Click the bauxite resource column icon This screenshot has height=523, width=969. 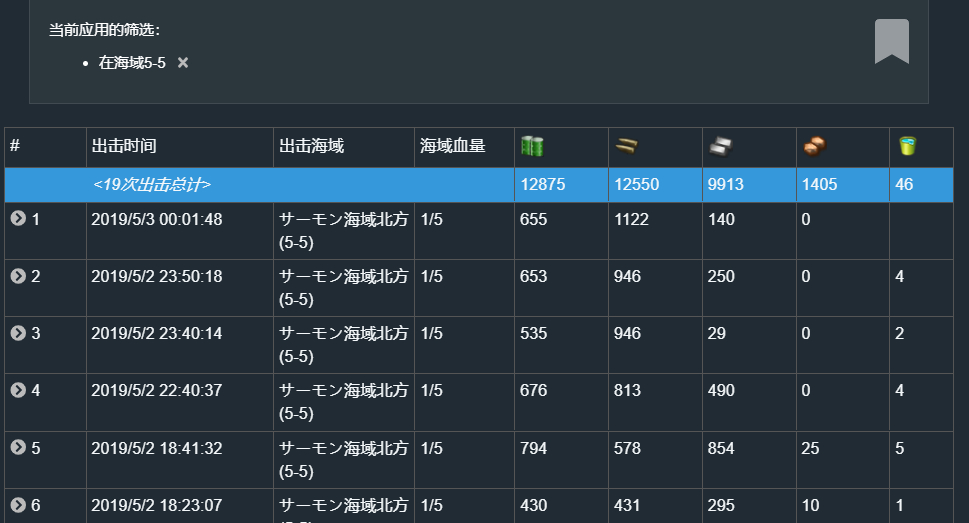coord(815,146)
